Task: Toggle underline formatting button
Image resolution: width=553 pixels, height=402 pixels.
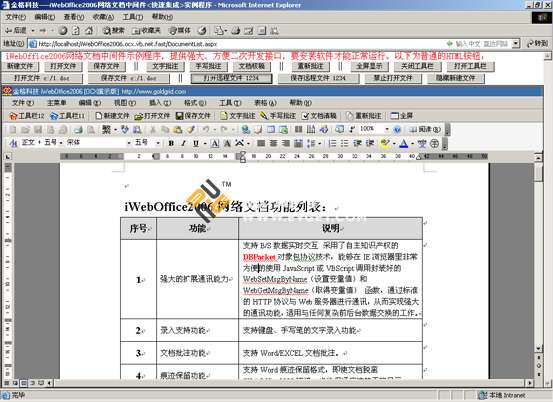Action: click(196, 143)
